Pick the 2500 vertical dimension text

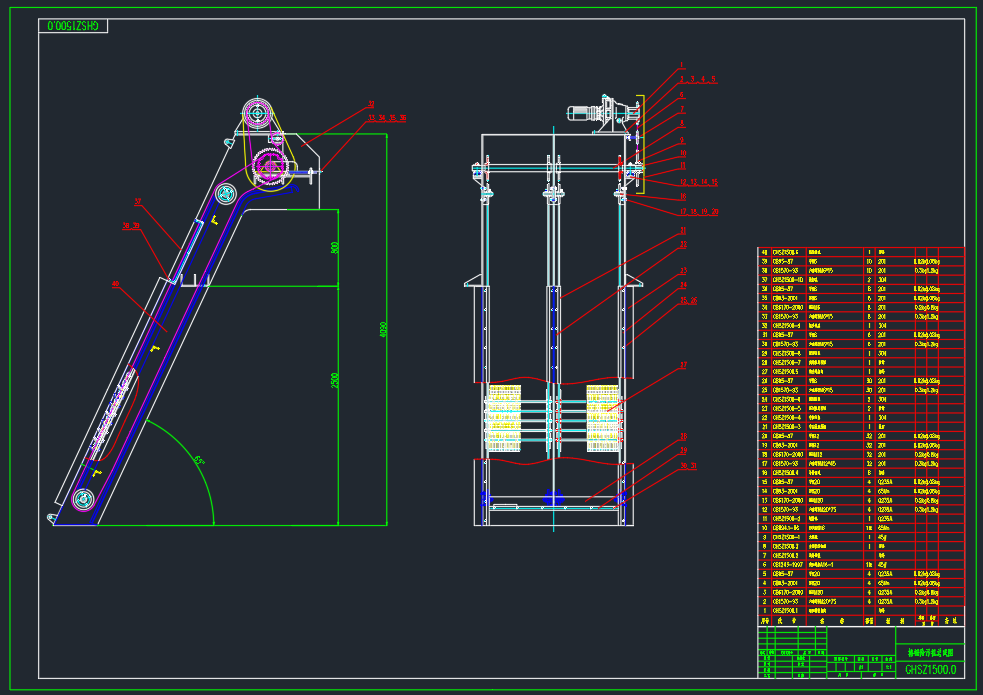pos(334,380)
